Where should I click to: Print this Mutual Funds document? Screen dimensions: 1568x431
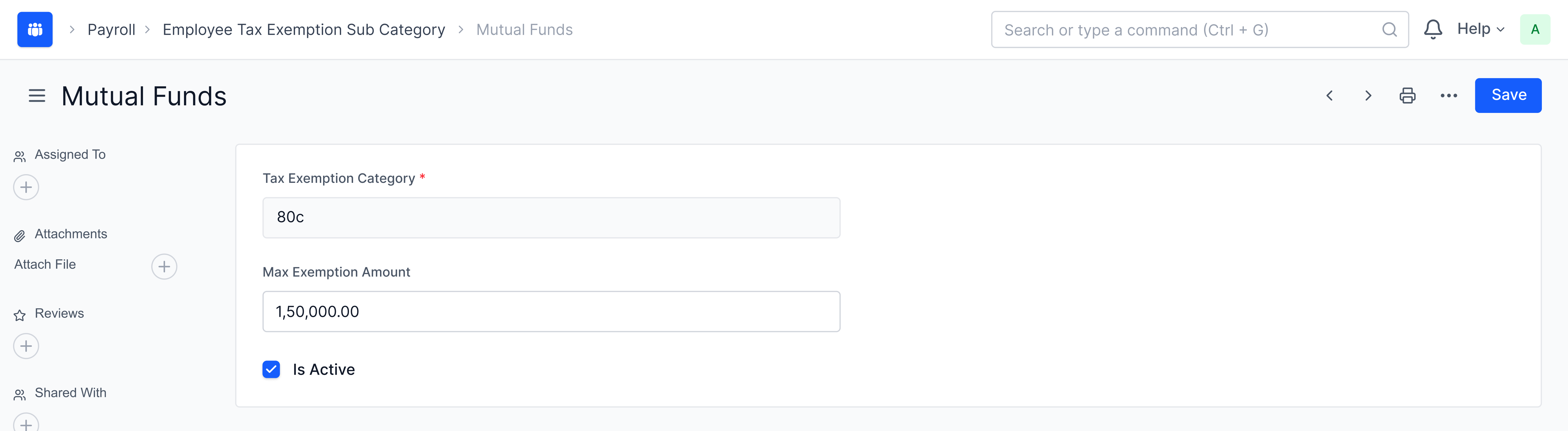pos(1407,96)
